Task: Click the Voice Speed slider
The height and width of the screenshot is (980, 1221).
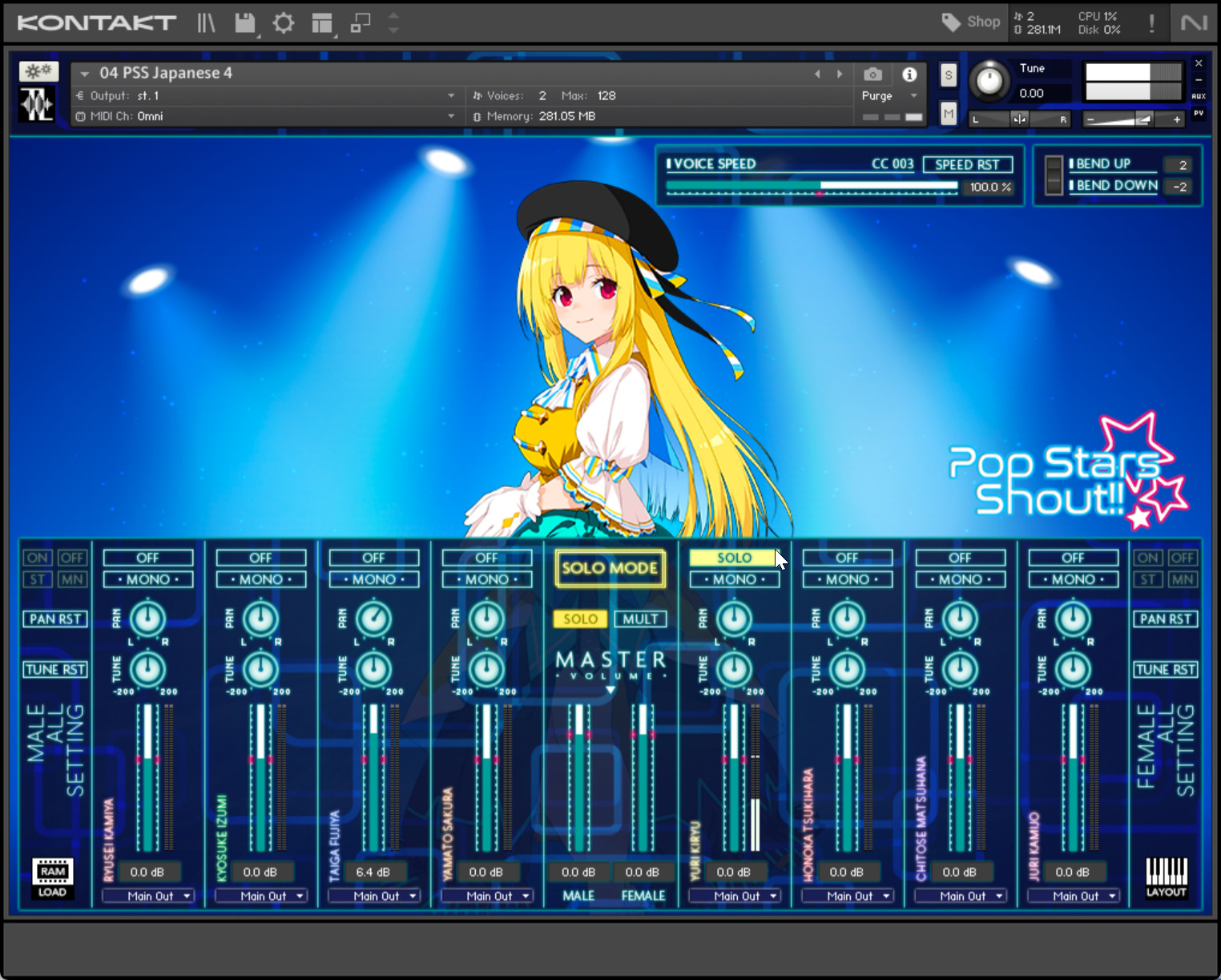Action: [812, 187]
